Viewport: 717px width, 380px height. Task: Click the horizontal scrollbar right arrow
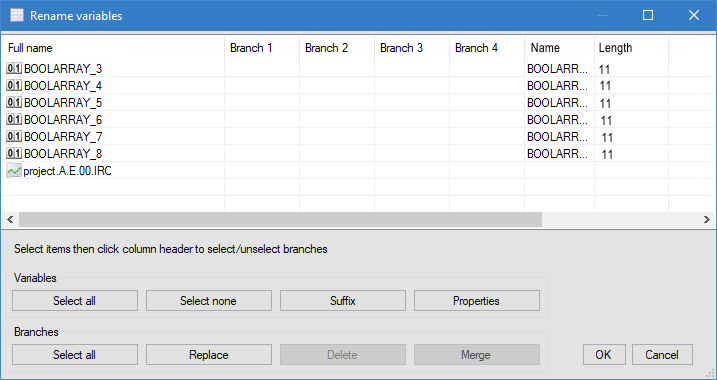point(706,220)
